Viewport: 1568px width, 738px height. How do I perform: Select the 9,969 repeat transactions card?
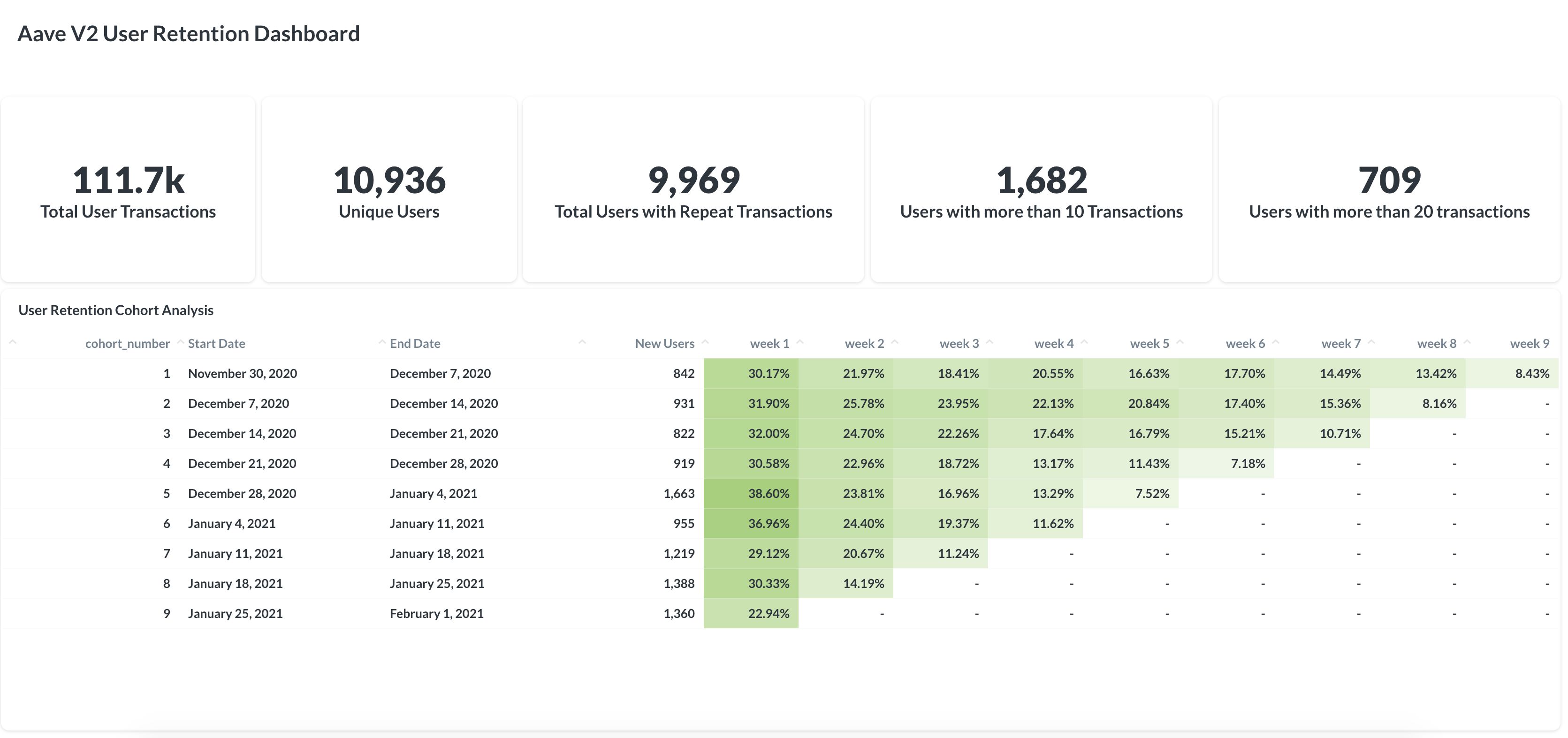click(x=693, y=189)
